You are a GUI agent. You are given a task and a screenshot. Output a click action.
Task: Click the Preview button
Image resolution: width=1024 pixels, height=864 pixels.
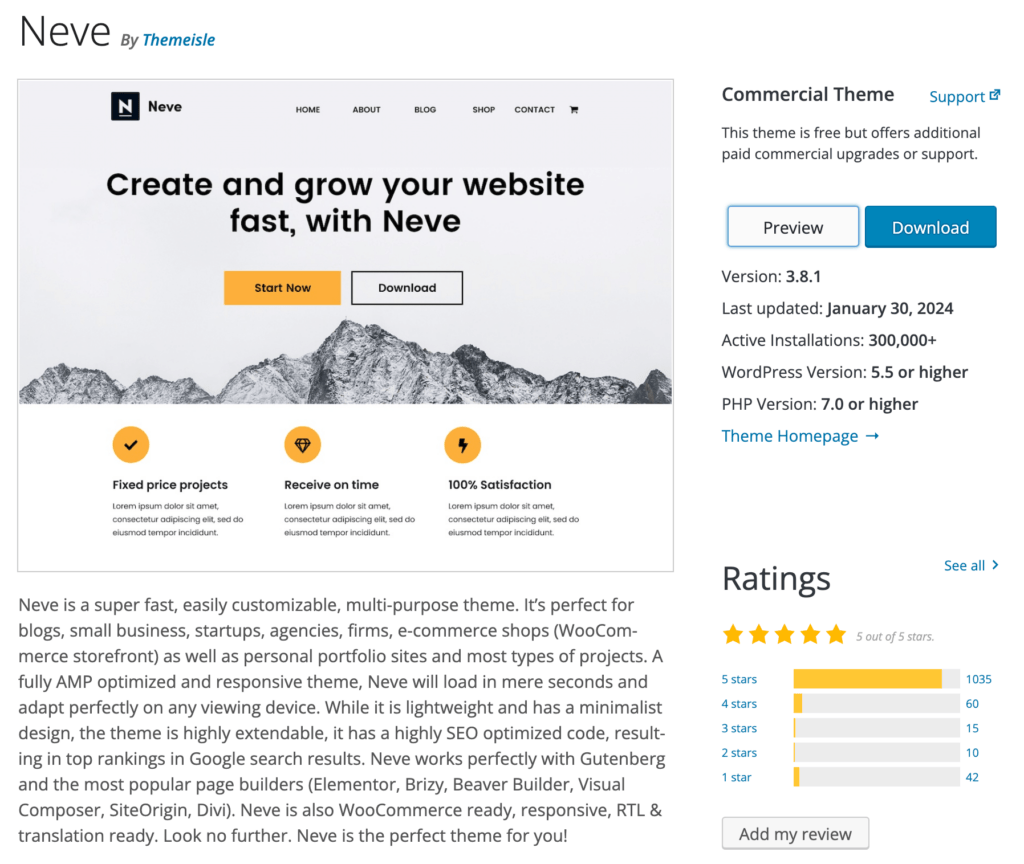coord(792,226)
